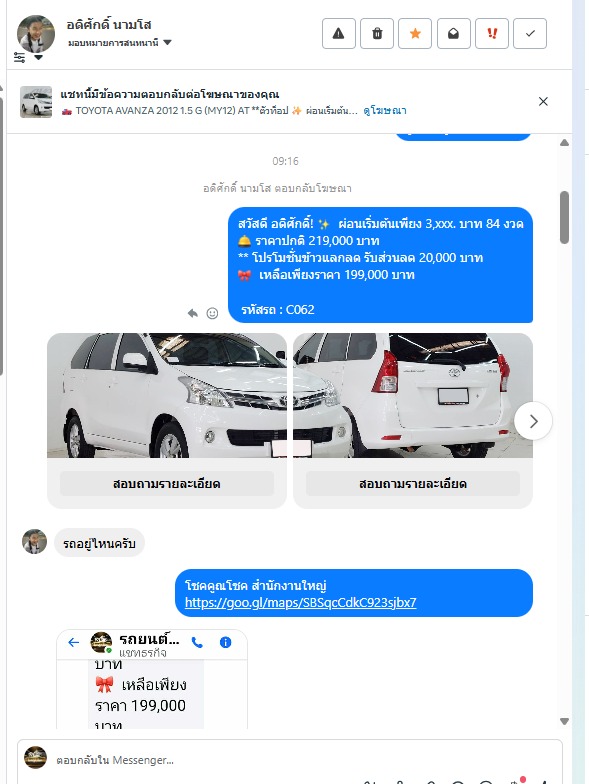
Task: Click the chat vertical scrollbar thumb
Action: coord(564,217)
